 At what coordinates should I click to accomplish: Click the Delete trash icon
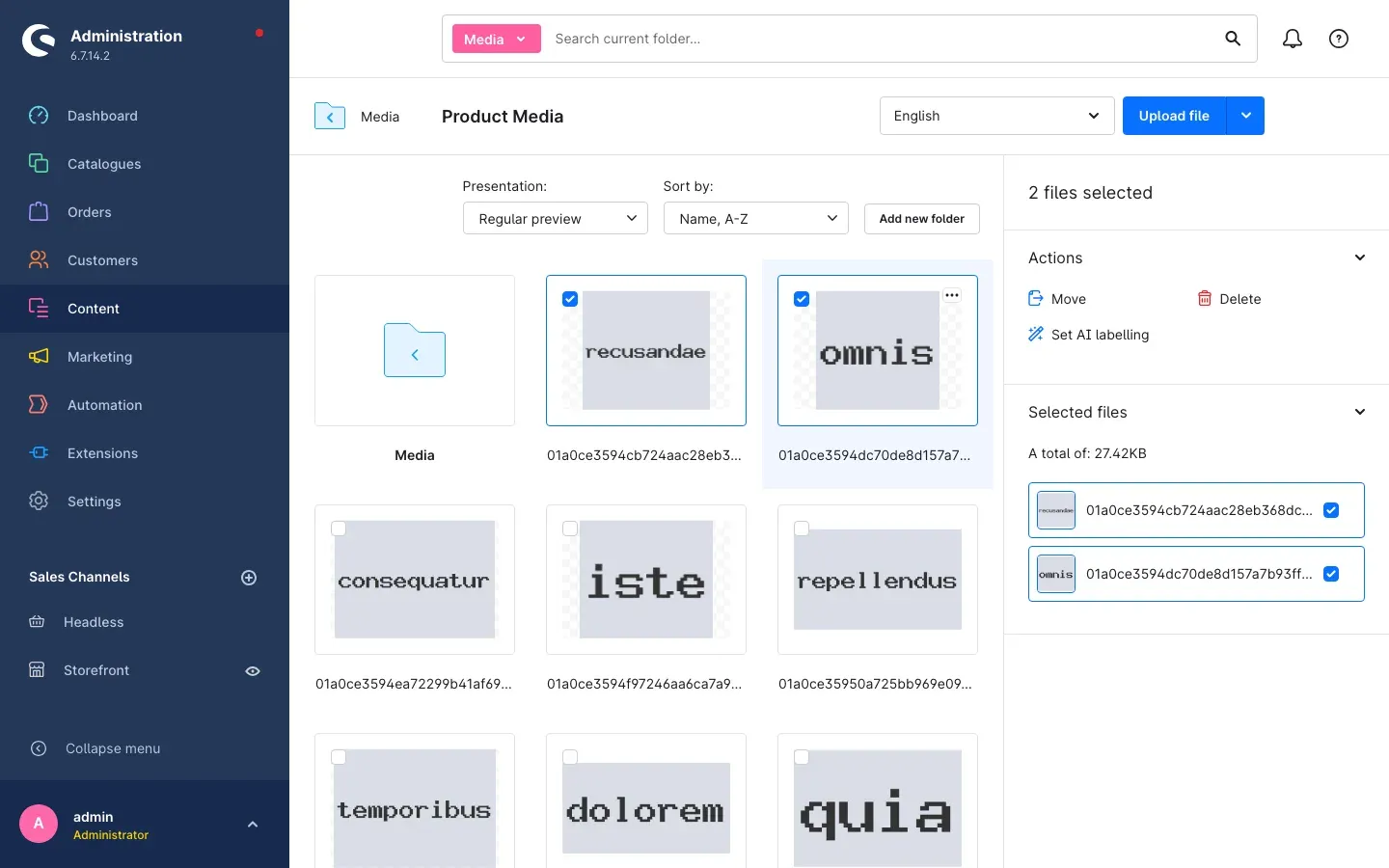coord(1205,299)
